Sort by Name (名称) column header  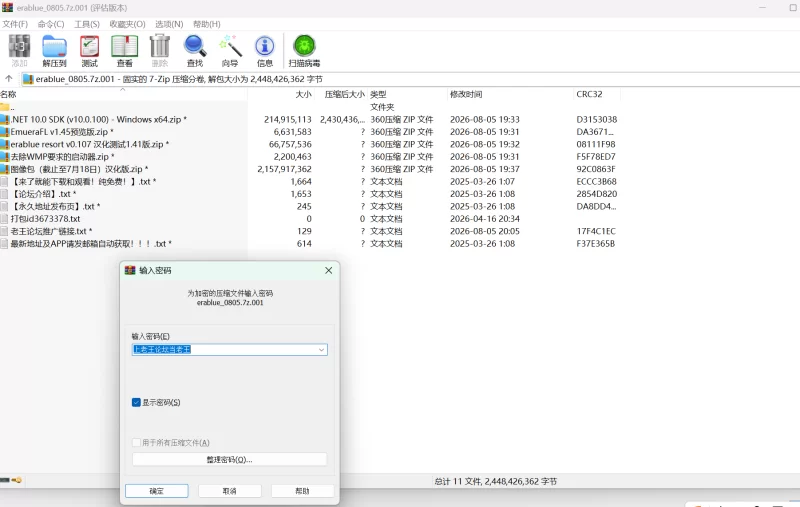(x=123, y=94)
